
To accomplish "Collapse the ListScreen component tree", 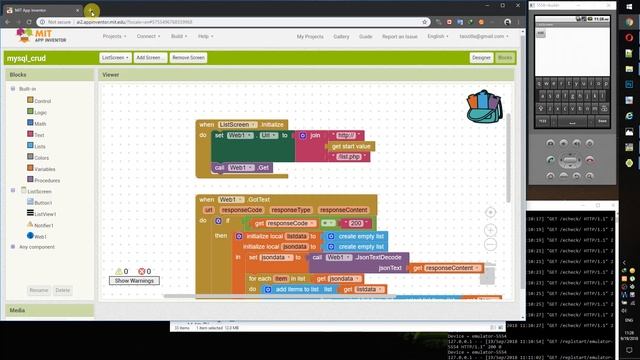I will (13, 190).
